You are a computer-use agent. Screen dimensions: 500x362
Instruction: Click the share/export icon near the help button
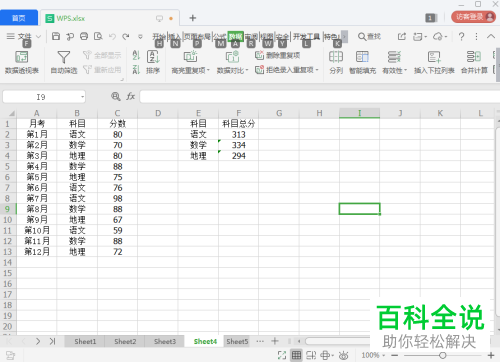tap(402, 36)
